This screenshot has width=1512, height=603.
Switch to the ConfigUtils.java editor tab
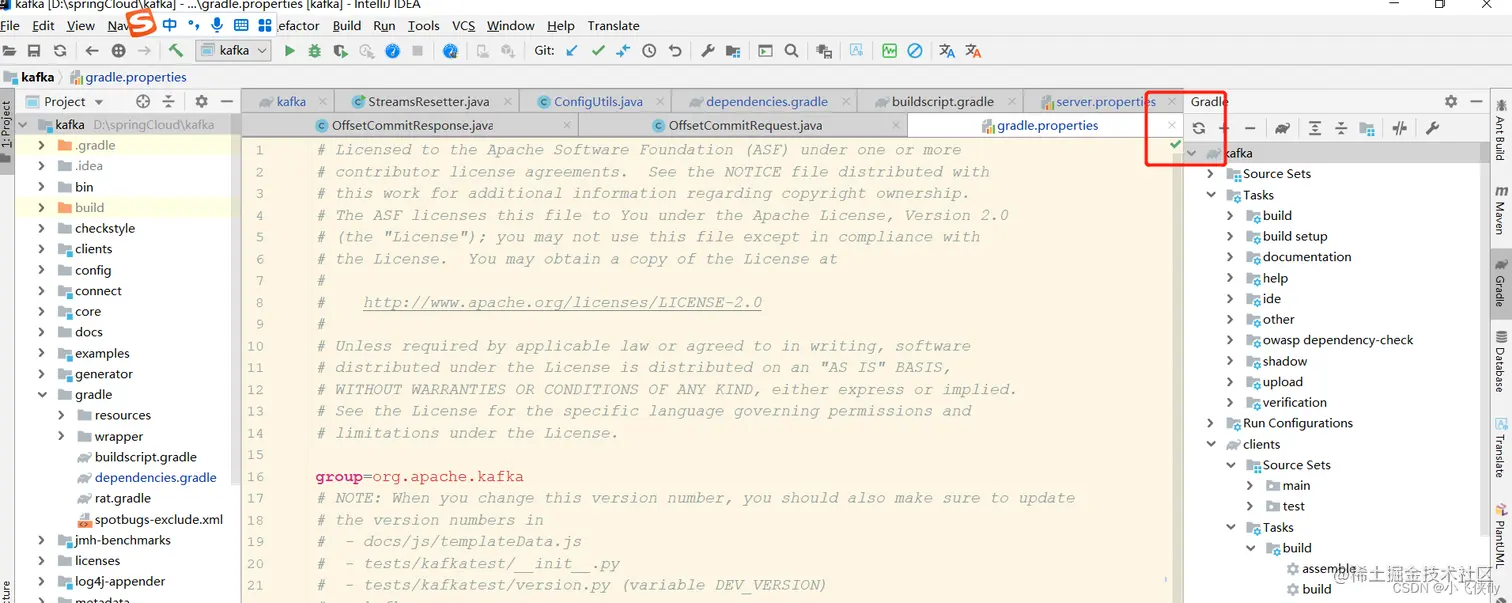click(597, 101)
